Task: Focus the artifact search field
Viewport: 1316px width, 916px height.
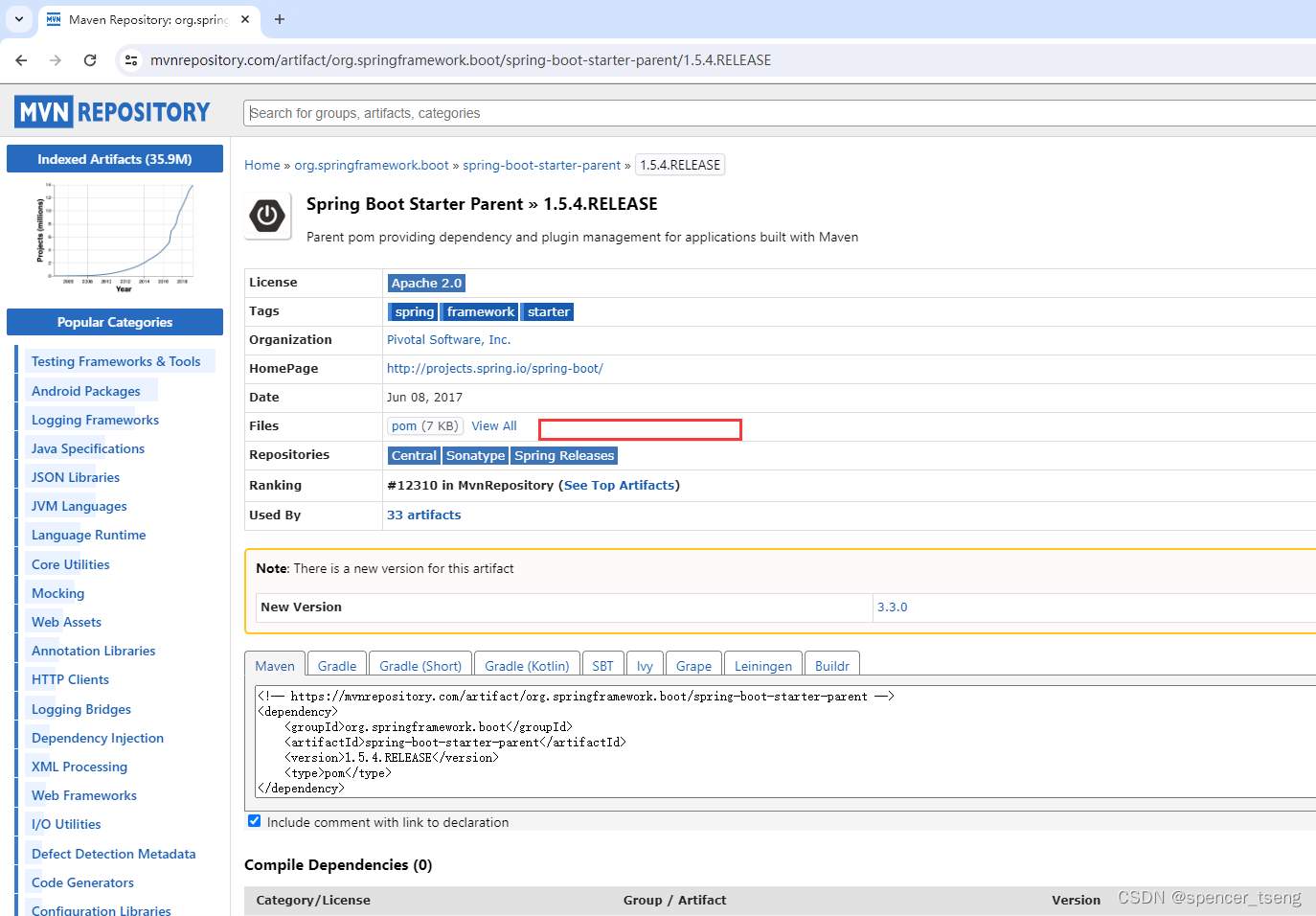Action: pyautogui.click(x=780, y=113)
